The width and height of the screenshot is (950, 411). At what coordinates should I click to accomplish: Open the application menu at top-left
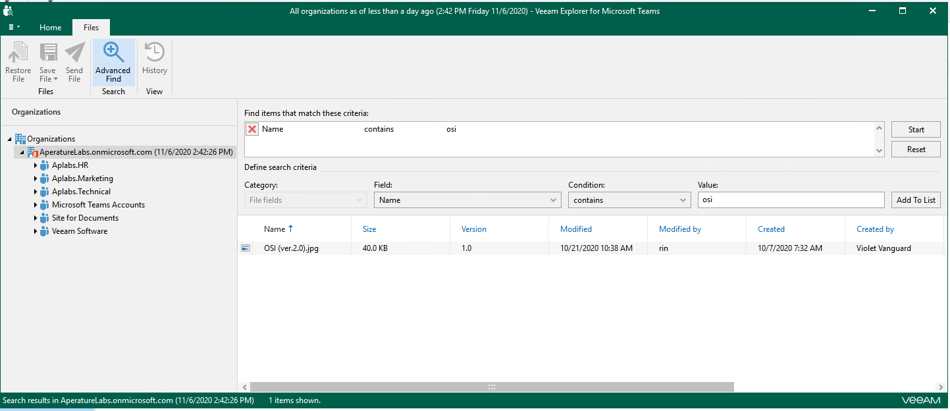pos(13,27)
